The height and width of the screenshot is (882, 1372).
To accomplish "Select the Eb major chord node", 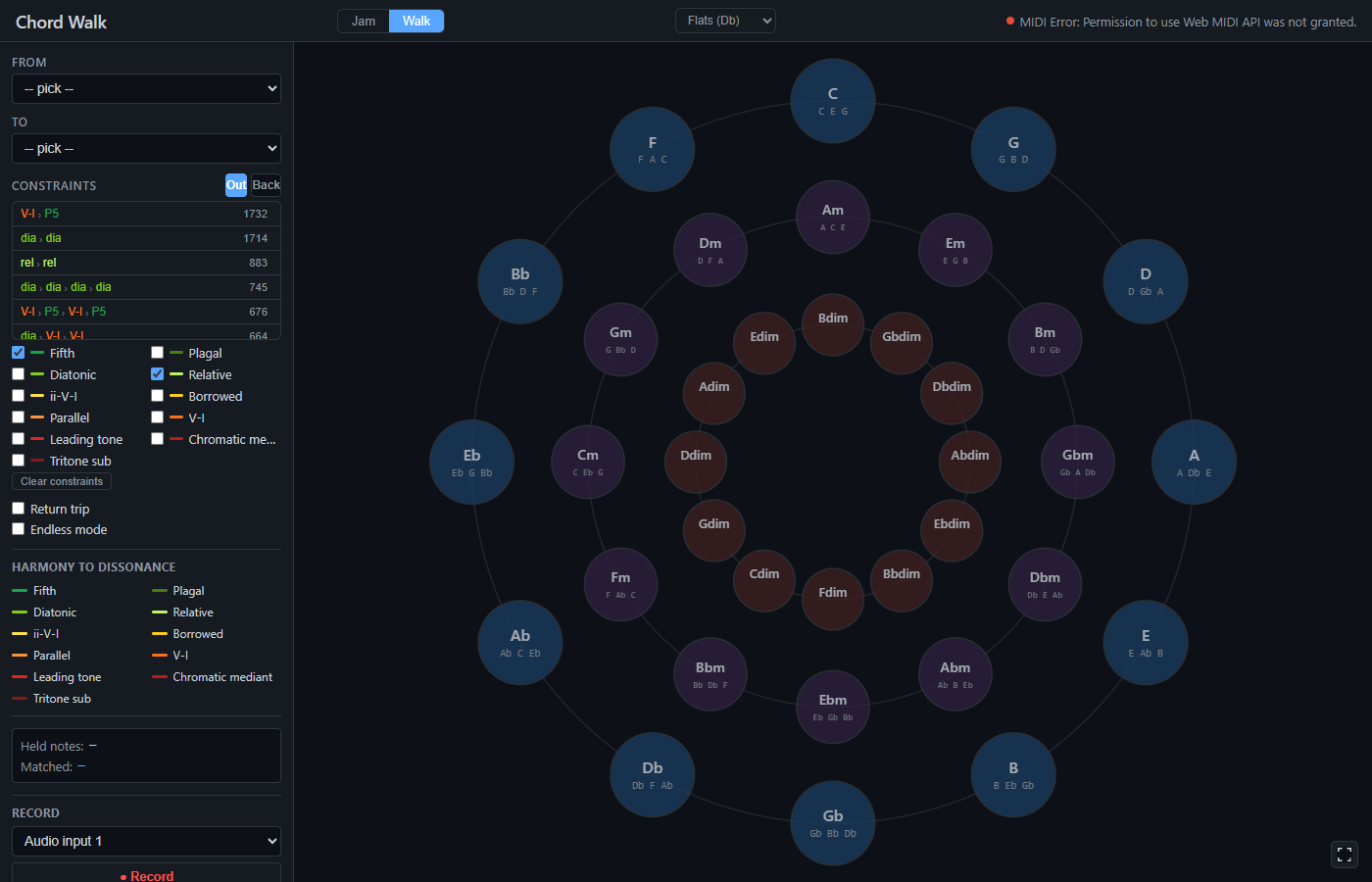I will pos(472,462).
